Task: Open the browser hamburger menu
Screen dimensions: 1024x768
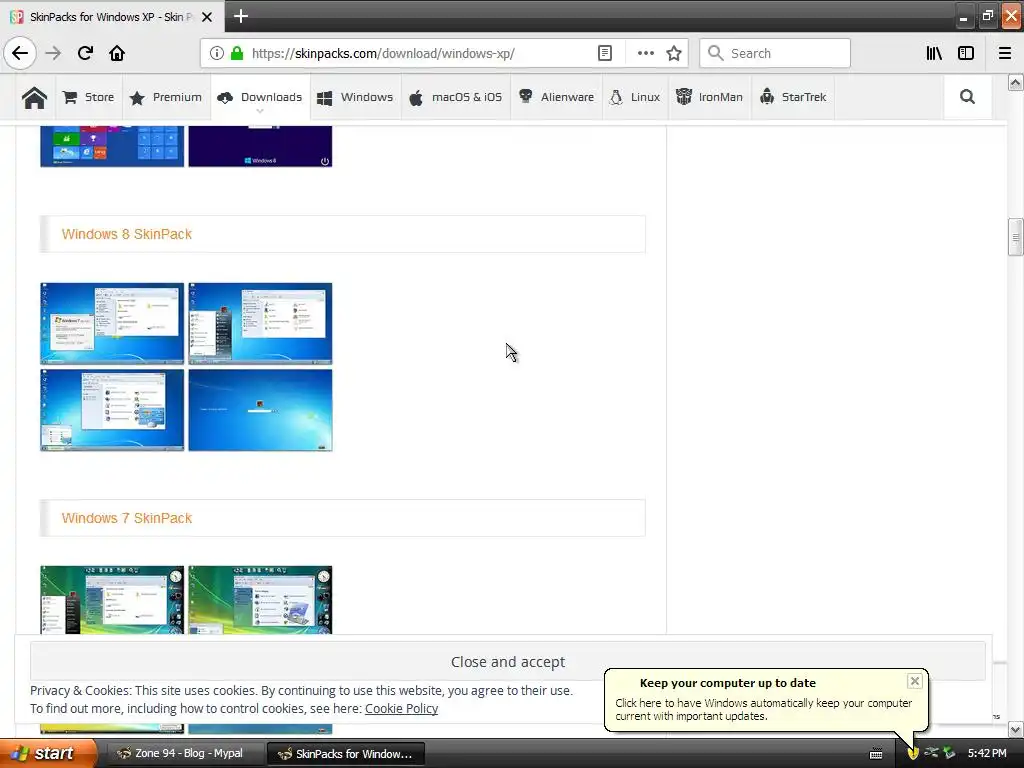Action: point(1004,53)
